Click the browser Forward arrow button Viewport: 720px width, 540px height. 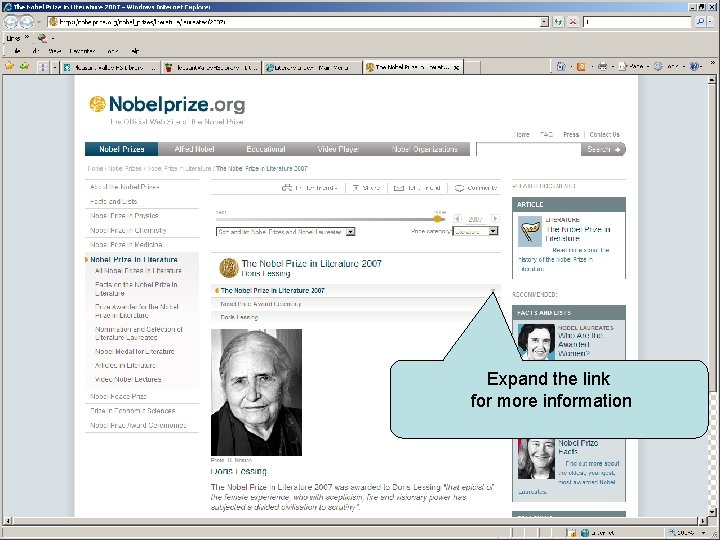[27, 22]
